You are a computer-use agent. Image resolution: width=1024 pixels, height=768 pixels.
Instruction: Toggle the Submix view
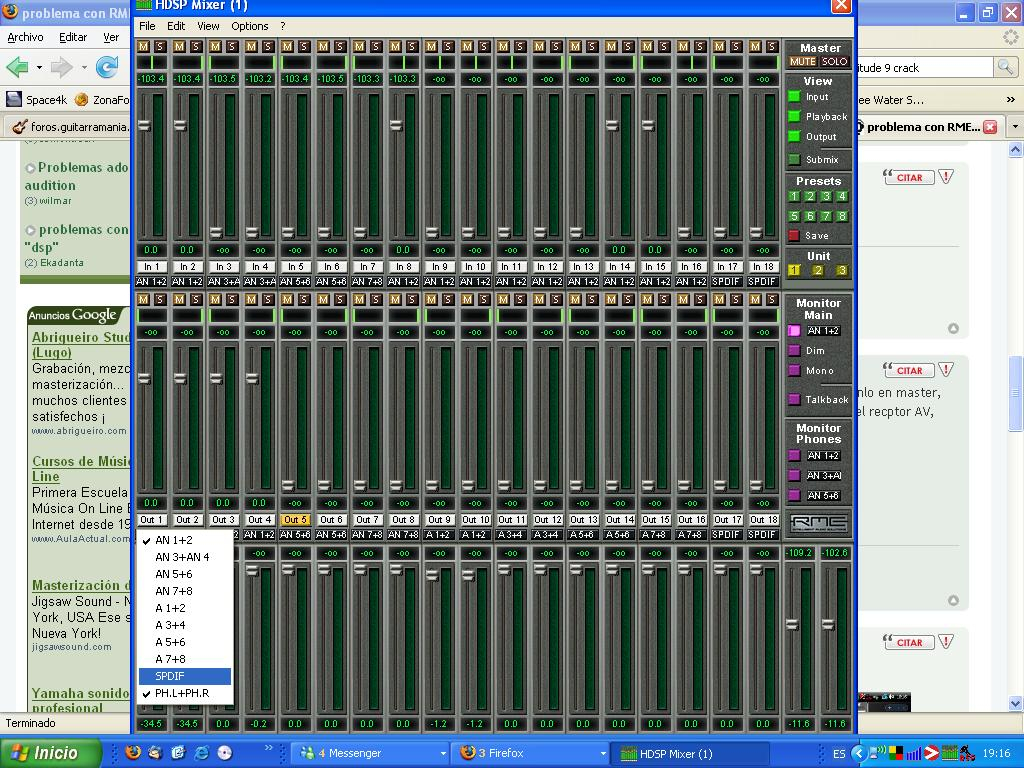pyautogui.click(x=794, y=160)
